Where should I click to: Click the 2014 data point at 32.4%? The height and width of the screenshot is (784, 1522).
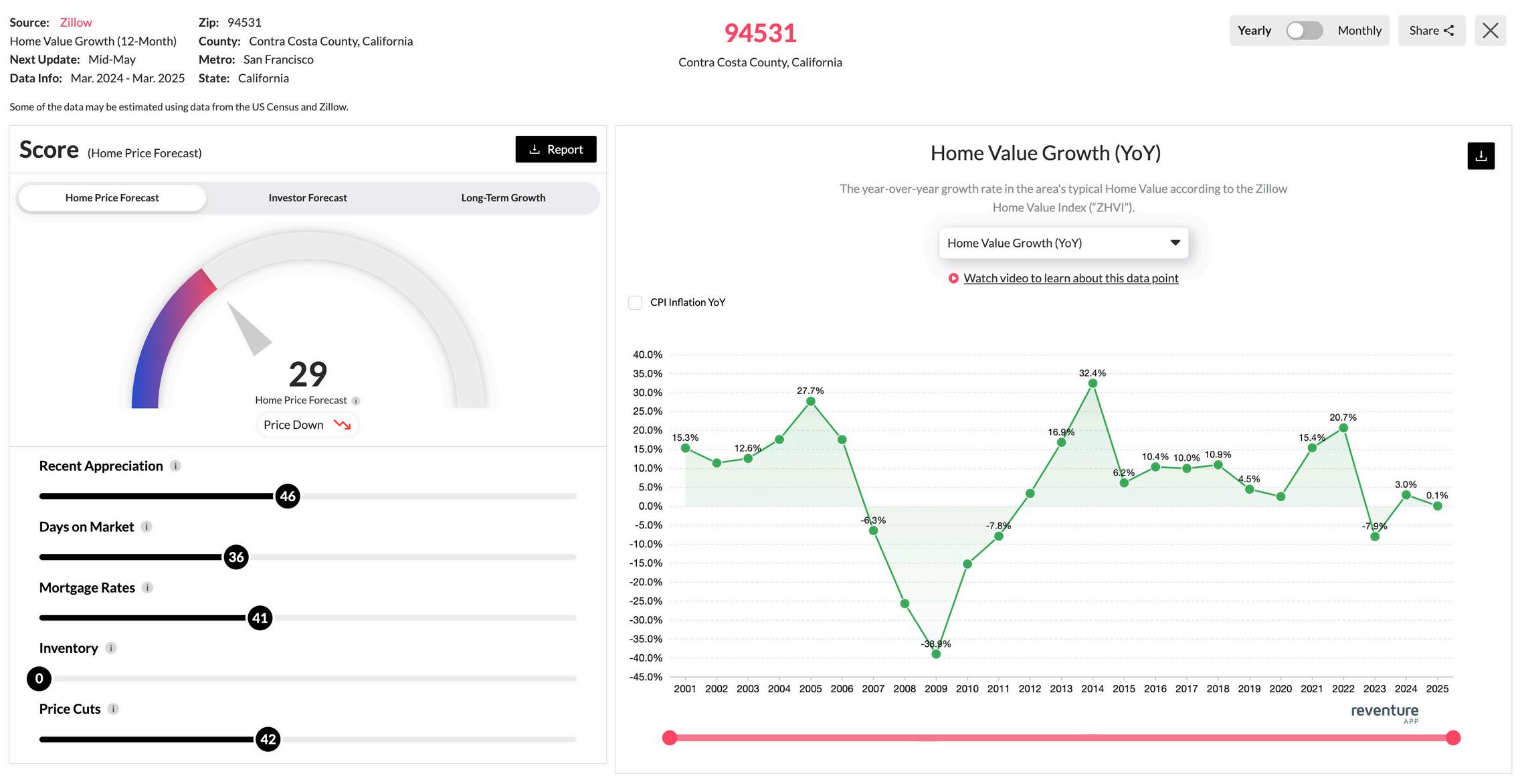point(1092,383)
